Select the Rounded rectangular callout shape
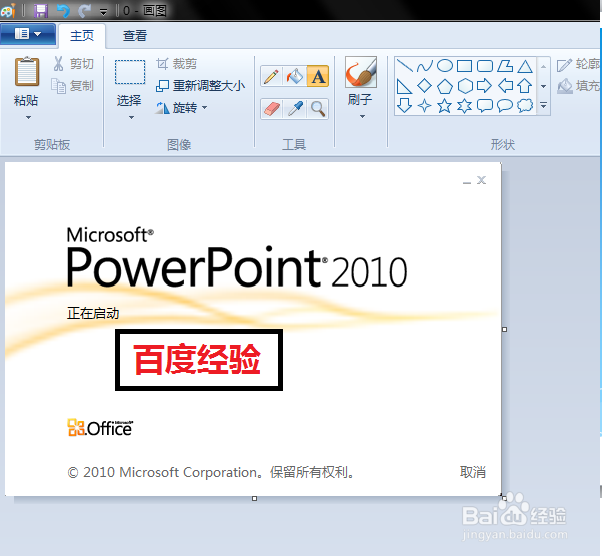The height and width of the screenshot is (556, 602). click(x=485, y=105)
